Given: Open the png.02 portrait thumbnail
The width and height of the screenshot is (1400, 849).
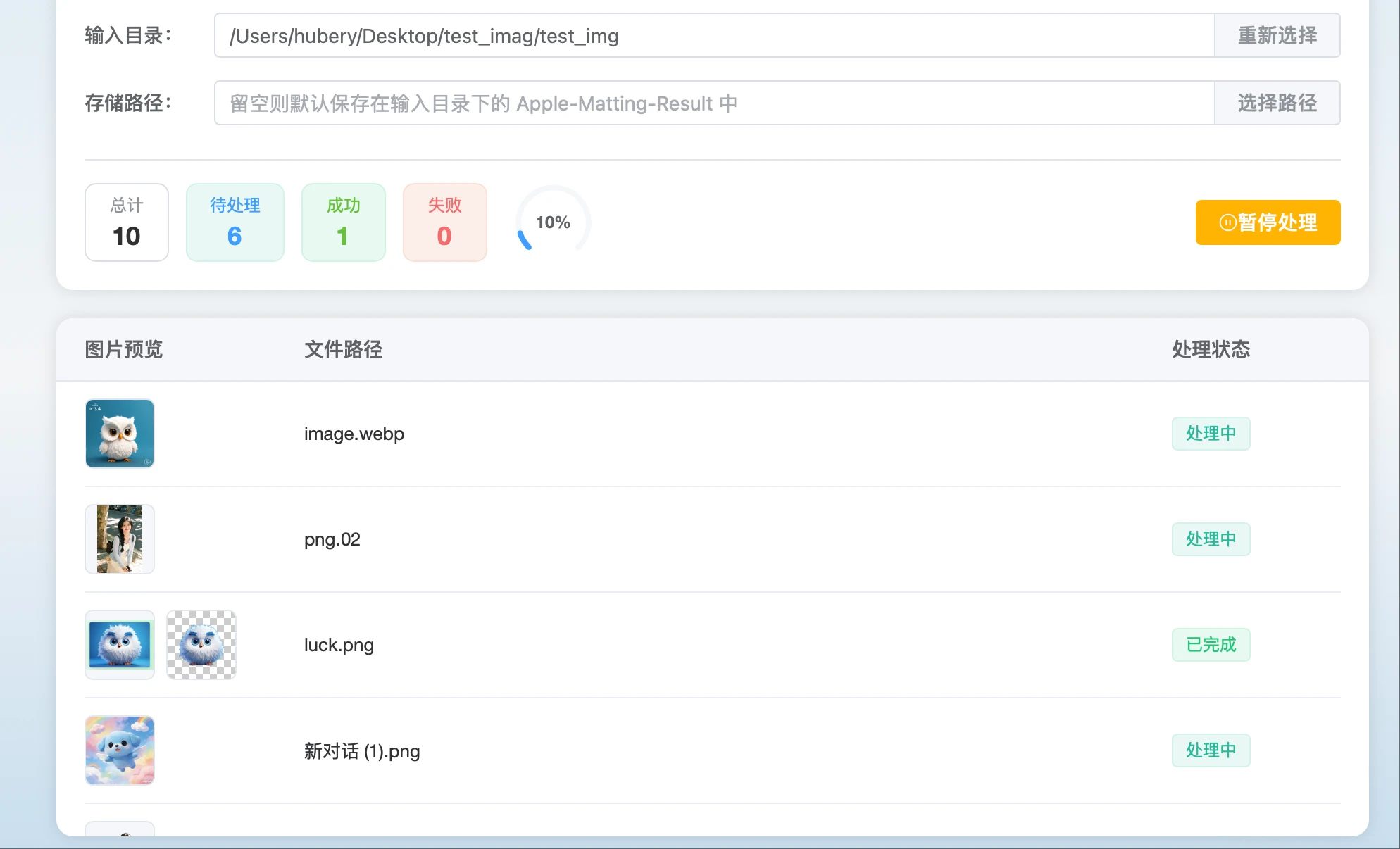Looking at the screenshot, I should 120,539.
